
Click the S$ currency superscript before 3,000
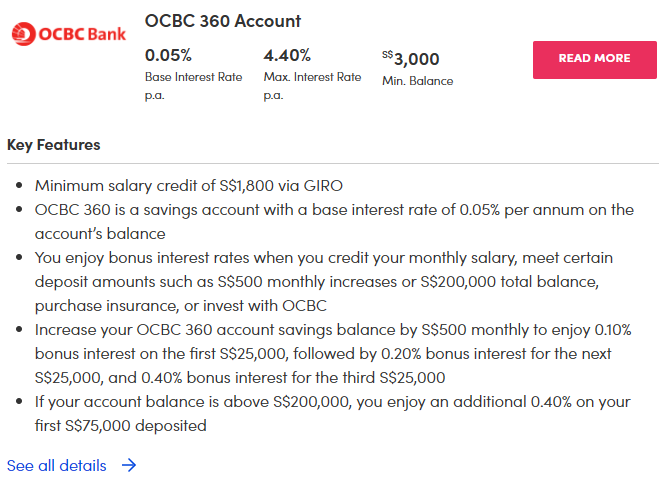click(x=387, y=55)
